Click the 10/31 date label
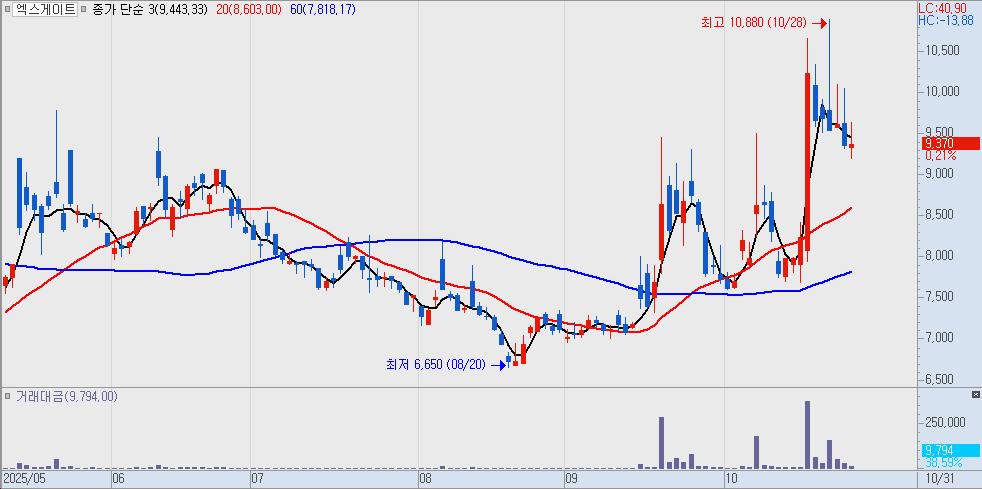The image size is (982, 489). tap(939, 480)
